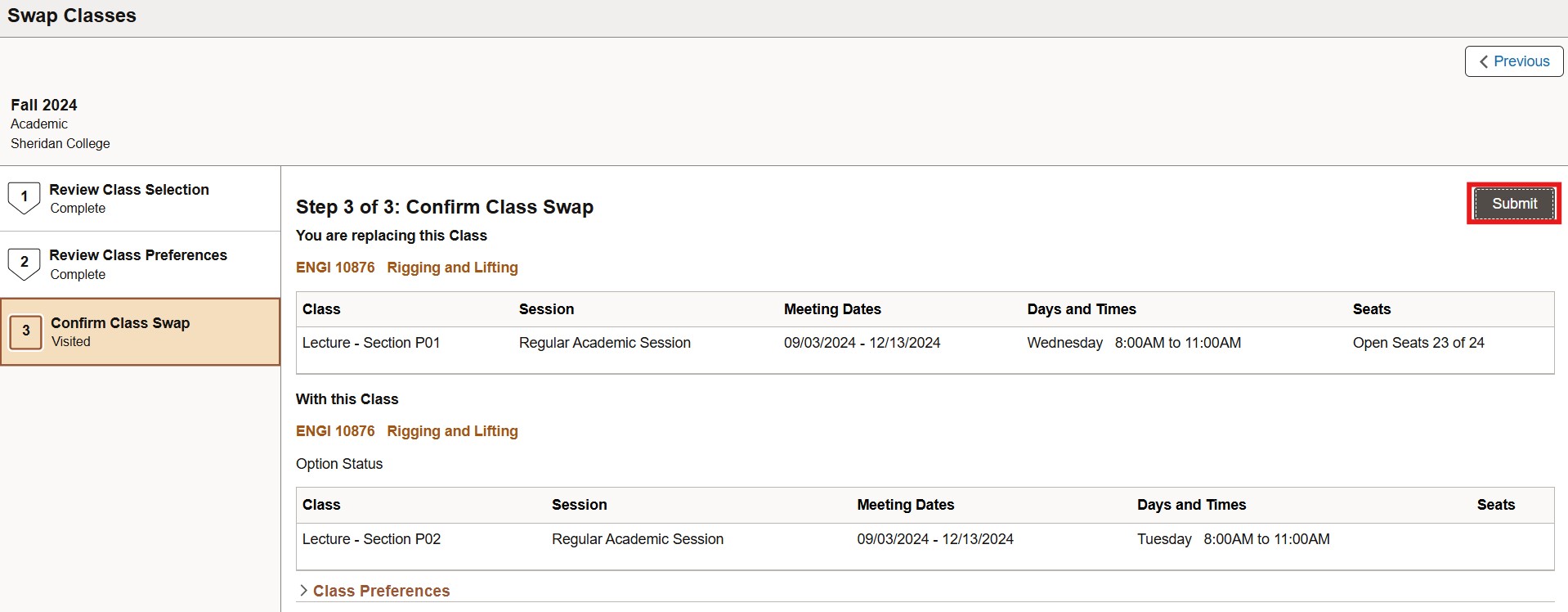Click the Open Seats 23 of 24 cell
Image resolution: width=1568 pixels, height=612 pixels.
point(1418,343)
